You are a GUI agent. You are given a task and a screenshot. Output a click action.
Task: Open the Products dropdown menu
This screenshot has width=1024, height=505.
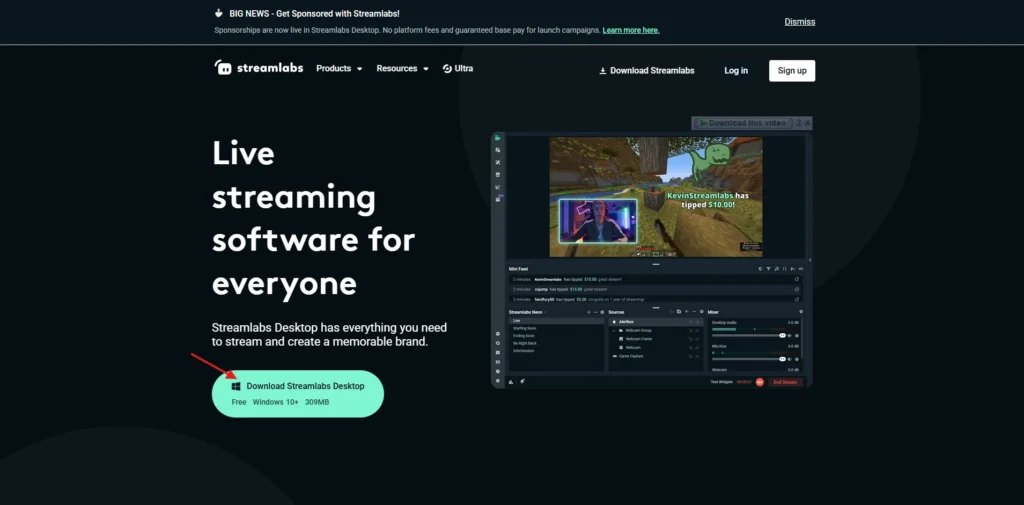pyautogui.click(x=339, y=69)
